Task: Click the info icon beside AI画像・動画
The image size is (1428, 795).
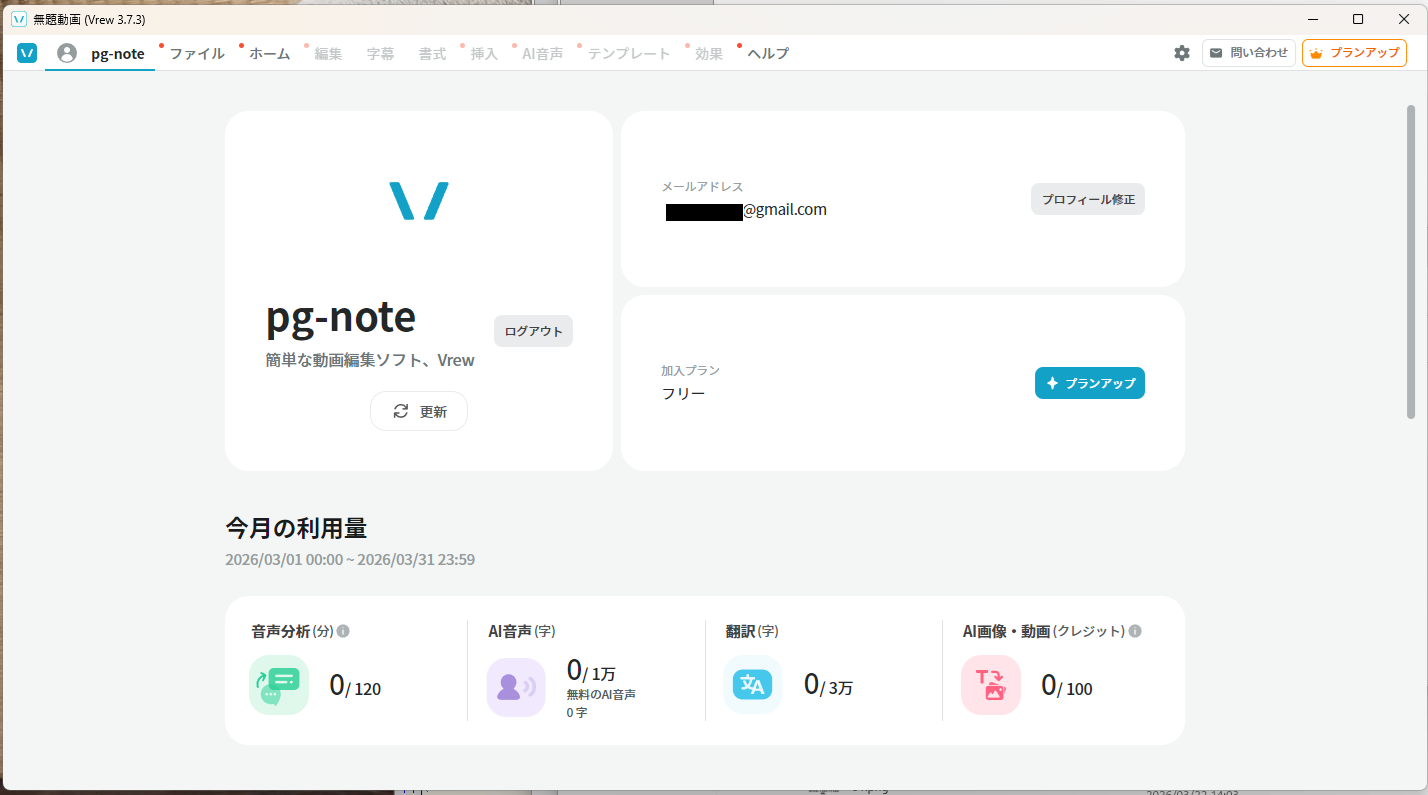Action: pos(1135,631)
